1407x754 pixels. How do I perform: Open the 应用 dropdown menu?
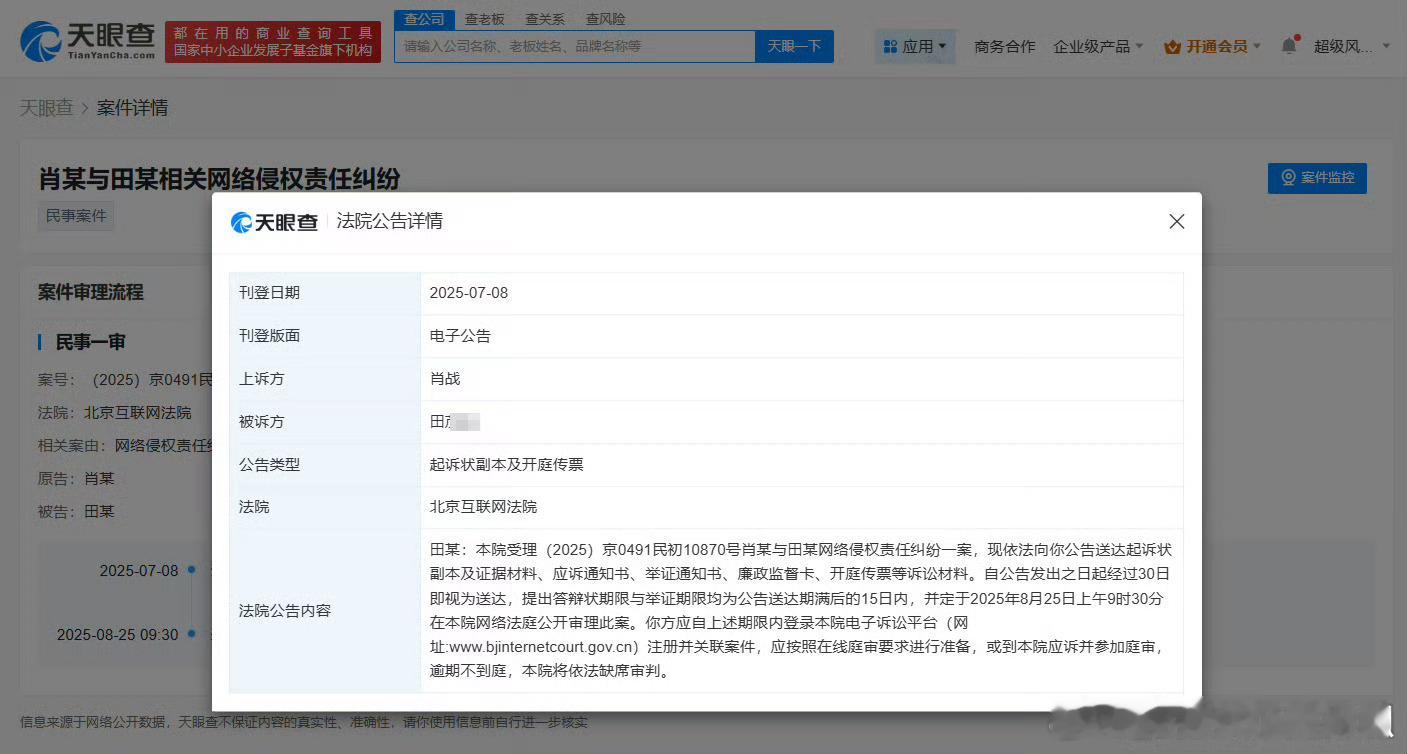click(915, 46)
